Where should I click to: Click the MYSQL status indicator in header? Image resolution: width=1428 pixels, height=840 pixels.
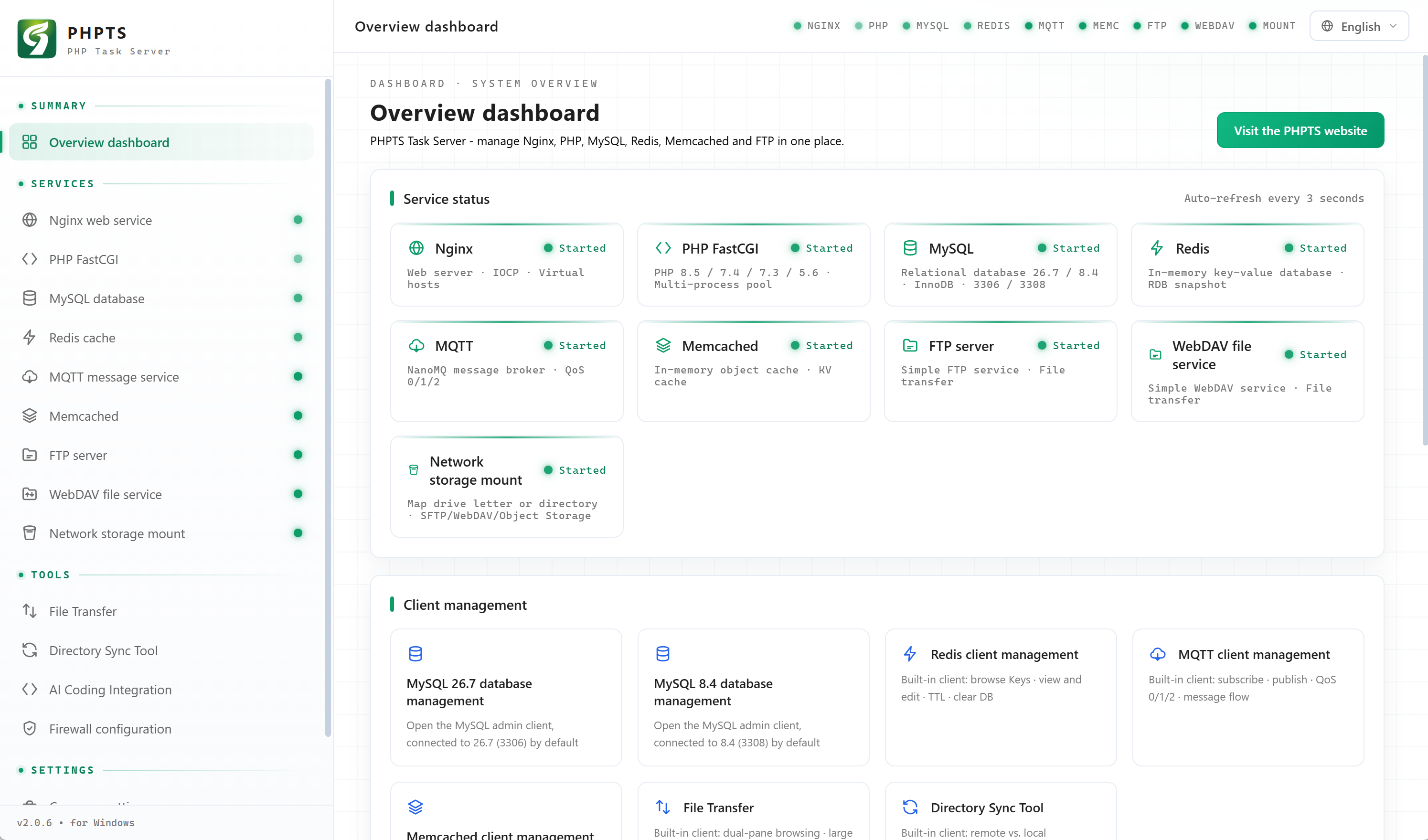coord(926,25)
